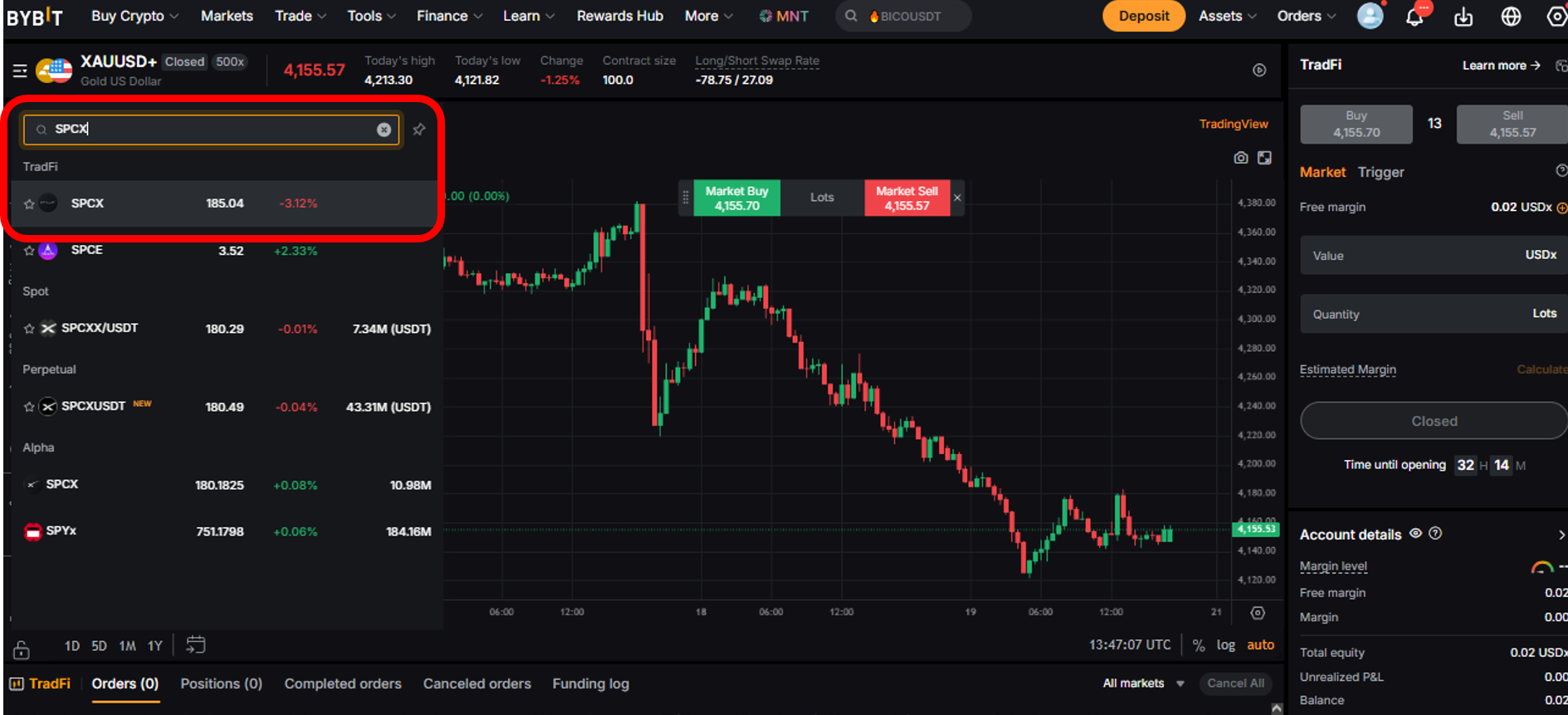This screenshot has width=1568, height=715.
Task: Click the Quantity Lots input field
Action: click(x=1434, y=314)
